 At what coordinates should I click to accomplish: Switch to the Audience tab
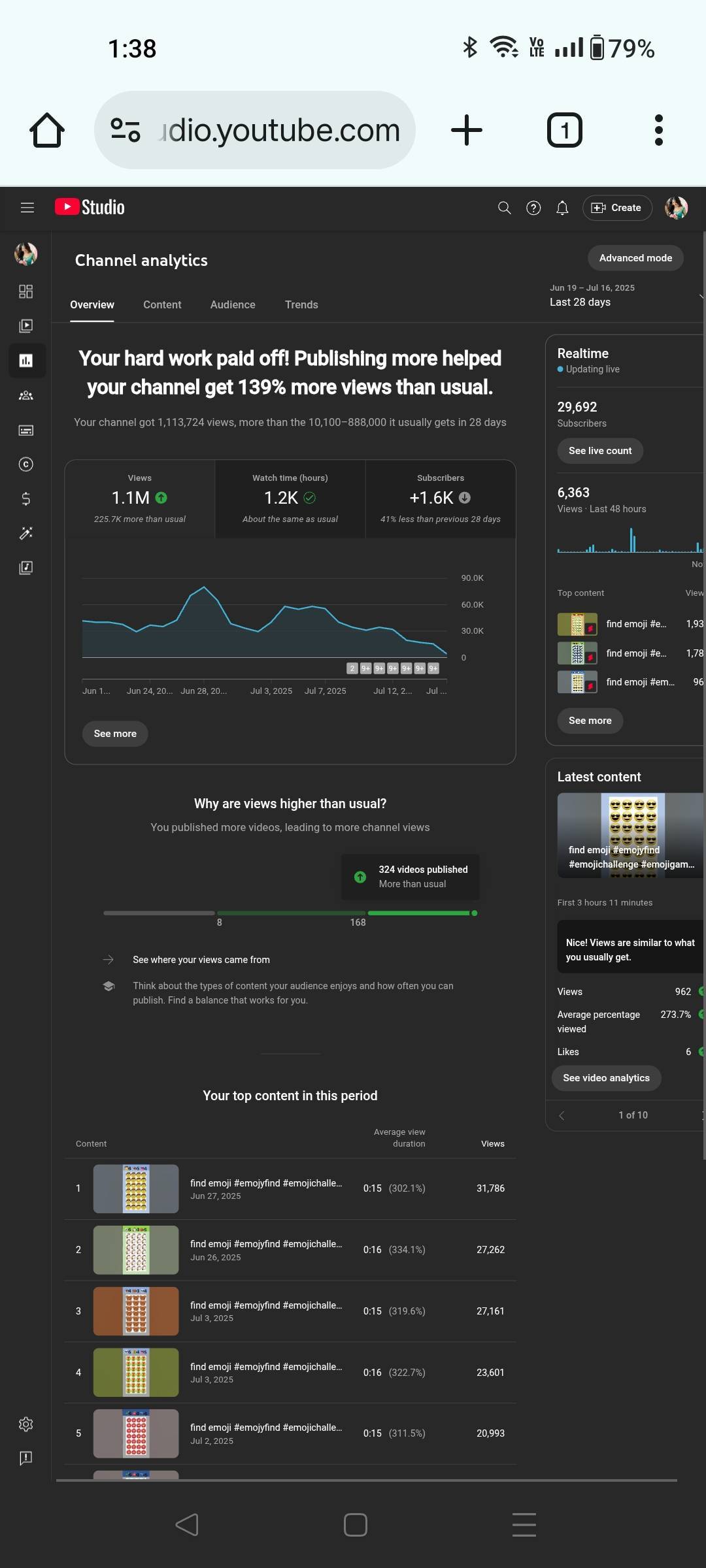tap(233, 305)
